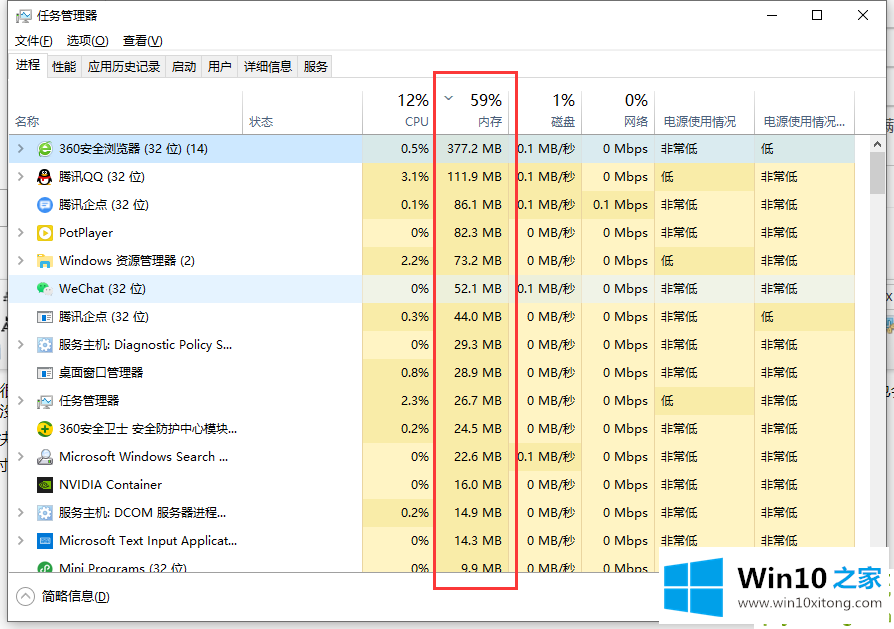
Task: Sort by the 状态 column header
Action: tap(302, 112)
